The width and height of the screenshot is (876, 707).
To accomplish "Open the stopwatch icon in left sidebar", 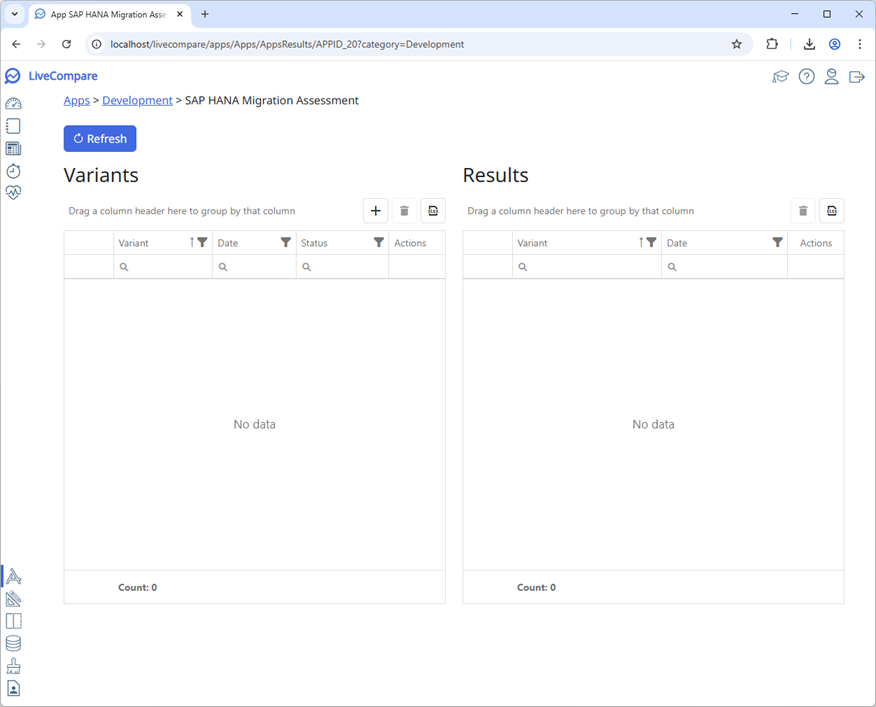I will click(x=13, y=171).
